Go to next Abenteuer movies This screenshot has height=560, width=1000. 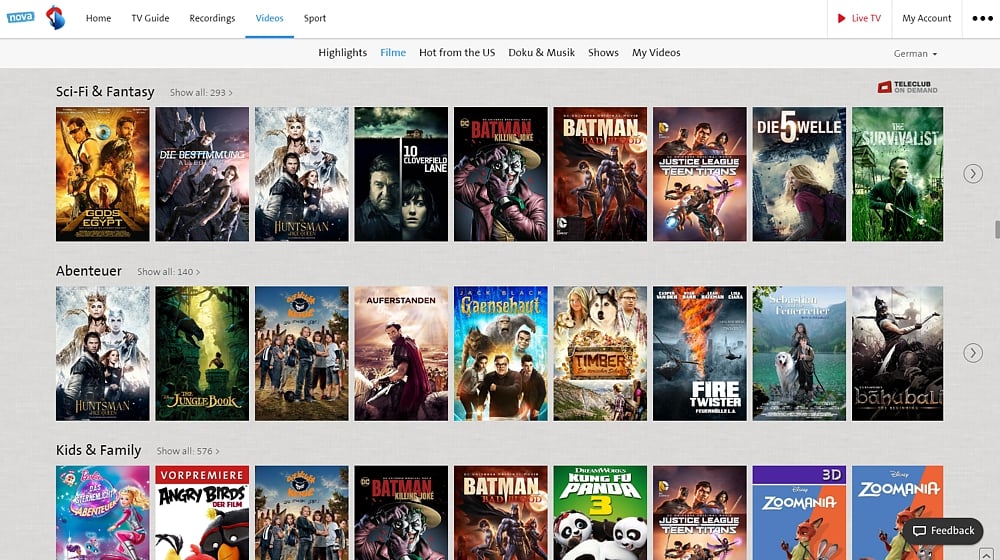(973, 353)
